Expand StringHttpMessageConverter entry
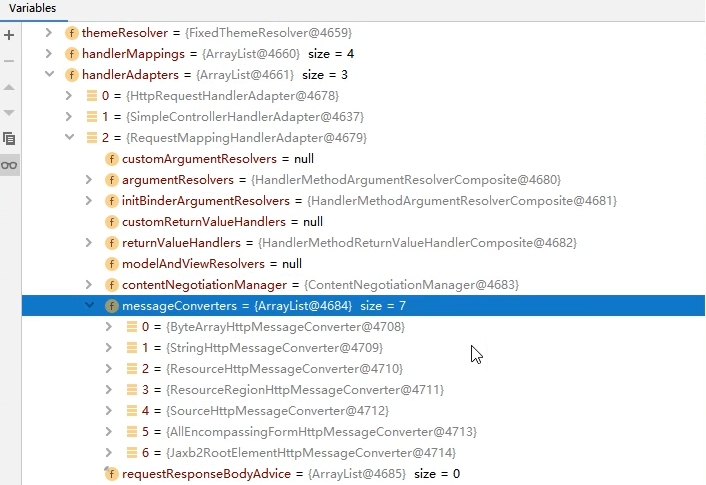706x485 pixels. pyautogui.click(x=109, y=348)
